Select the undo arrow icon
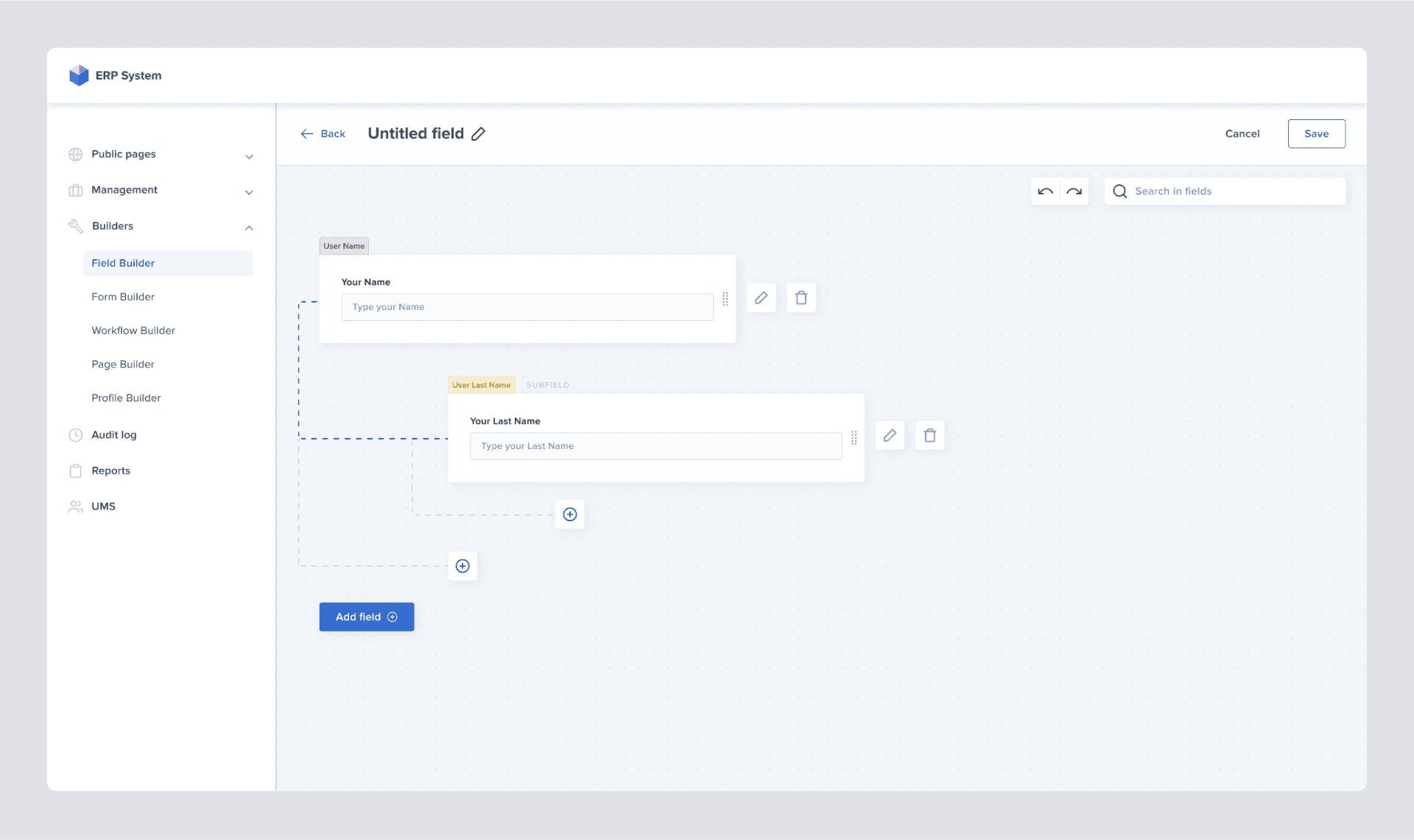The image size is (1414, 840). (x=1046, y=191)
